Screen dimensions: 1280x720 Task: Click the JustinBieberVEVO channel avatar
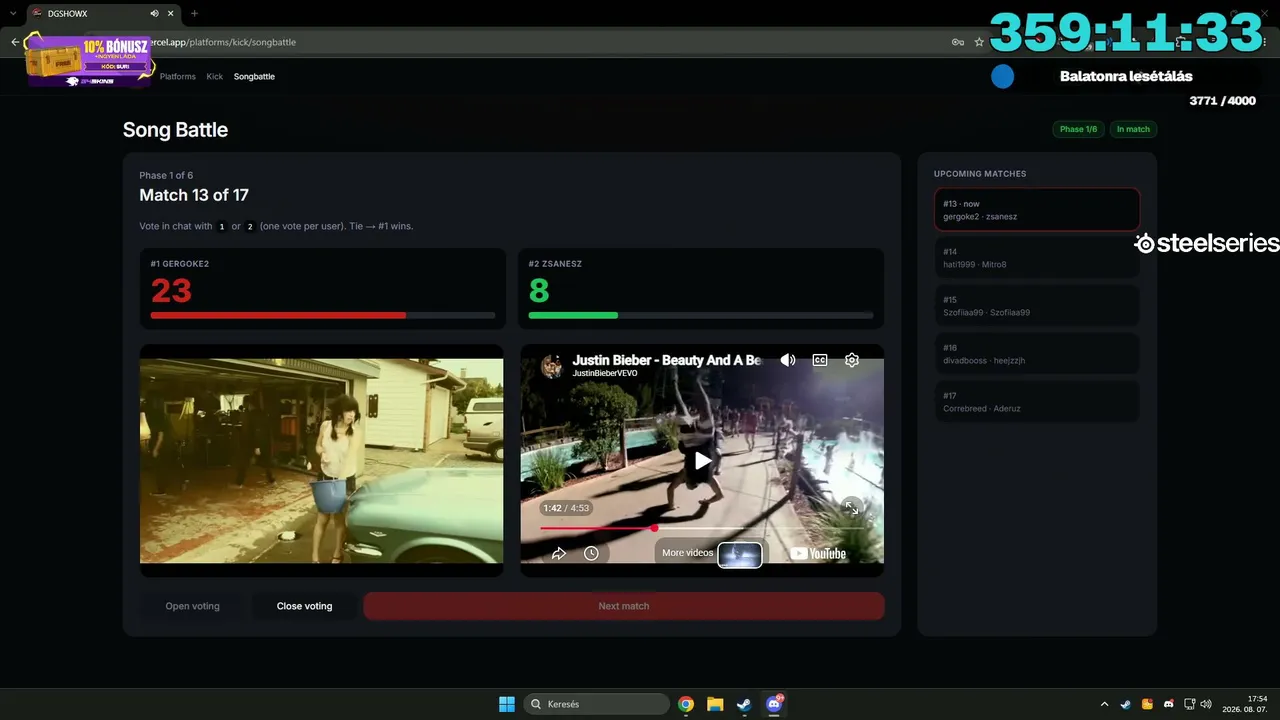(552, 365)
